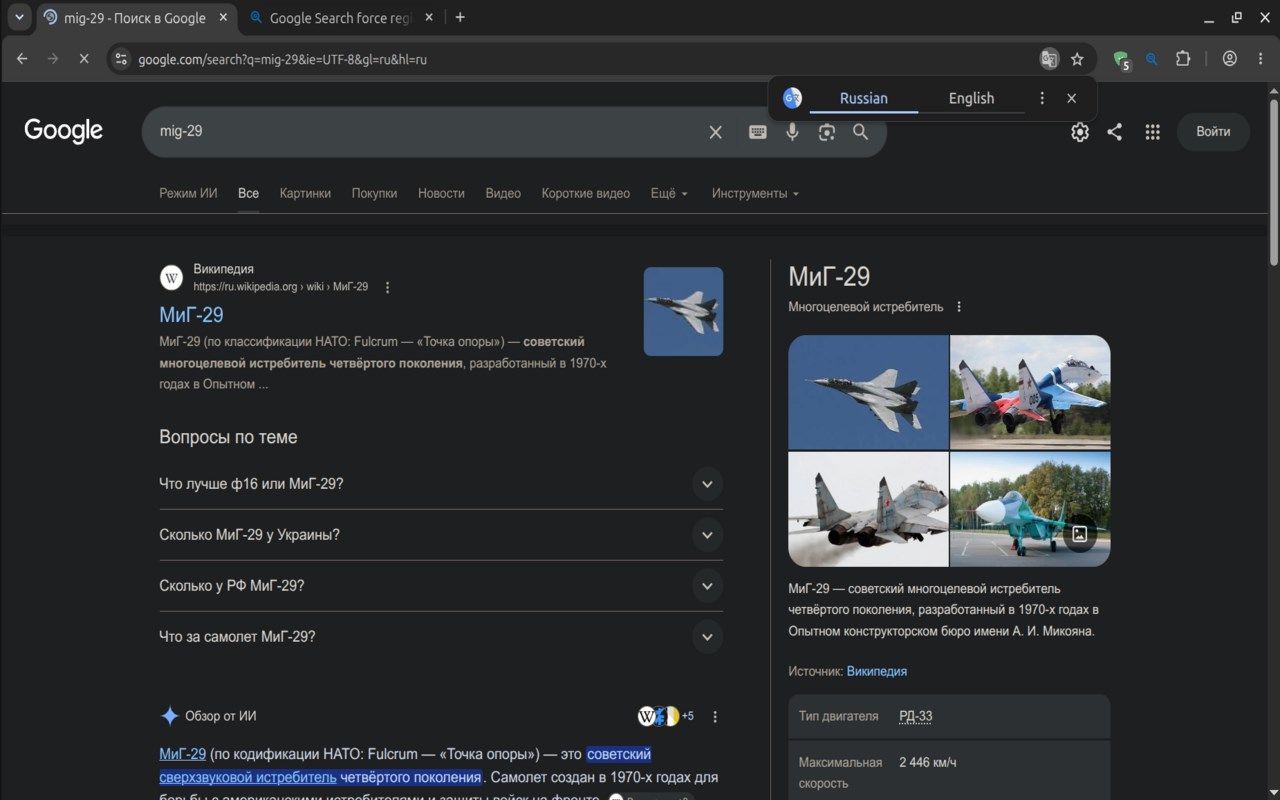Image resolution: width=1280 pixels, height=800 pixels.
Task: Open red-white-blue painted MiG photo
Action: (x=1030, y=392)
